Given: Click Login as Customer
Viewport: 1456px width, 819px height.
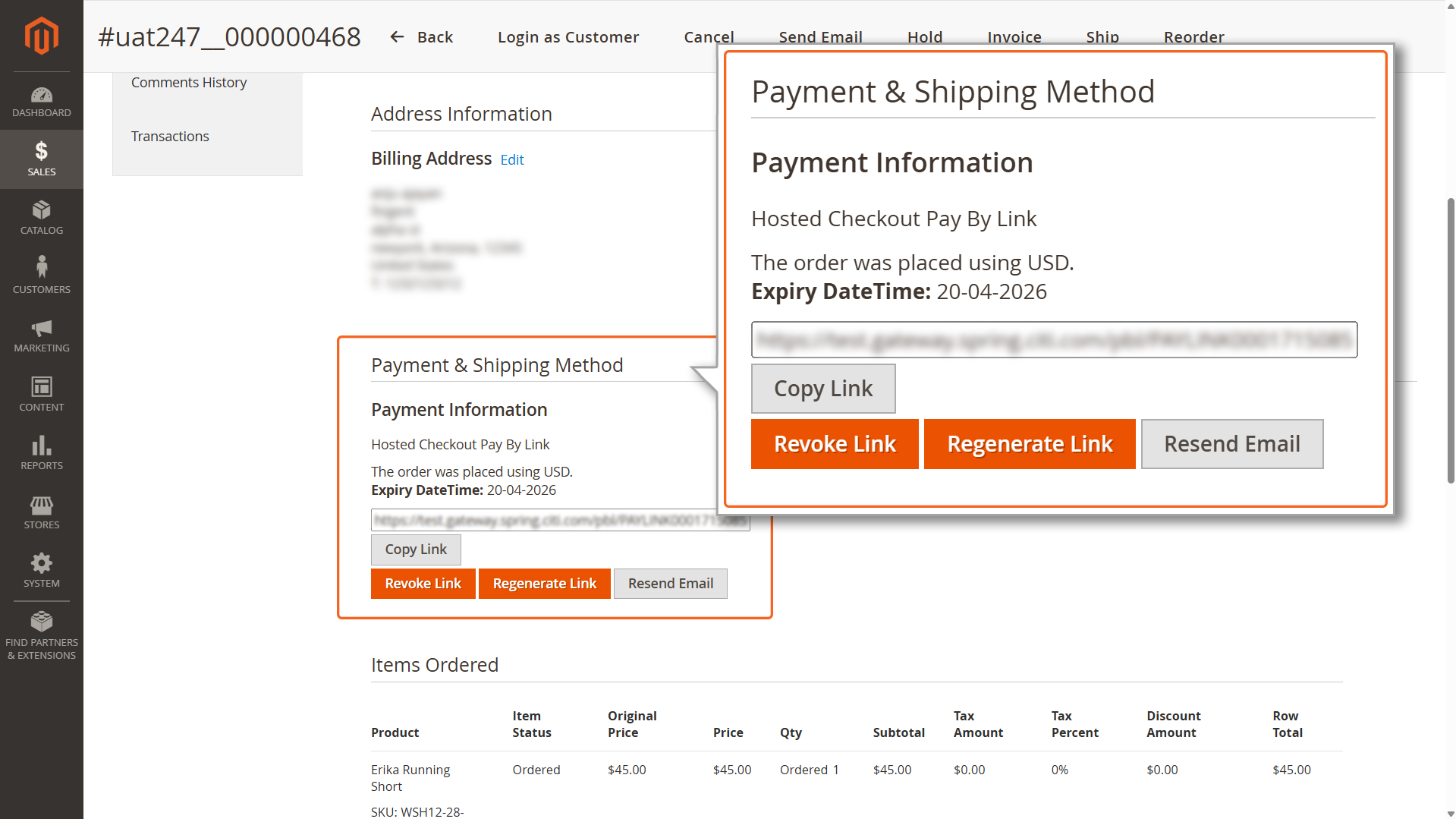Looking at the screenshot, I should 568,37.
